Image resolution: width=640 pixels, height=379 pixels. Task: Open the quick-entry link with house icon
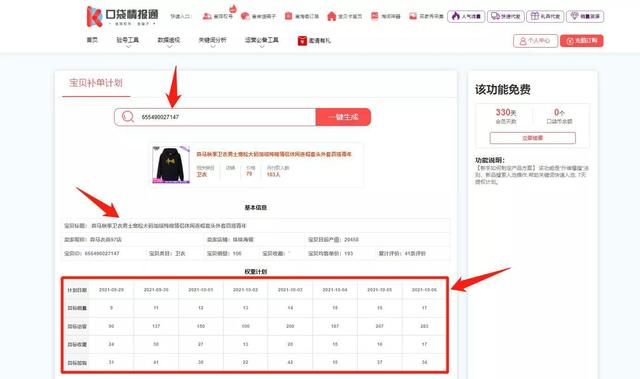[x=344, y=16]
